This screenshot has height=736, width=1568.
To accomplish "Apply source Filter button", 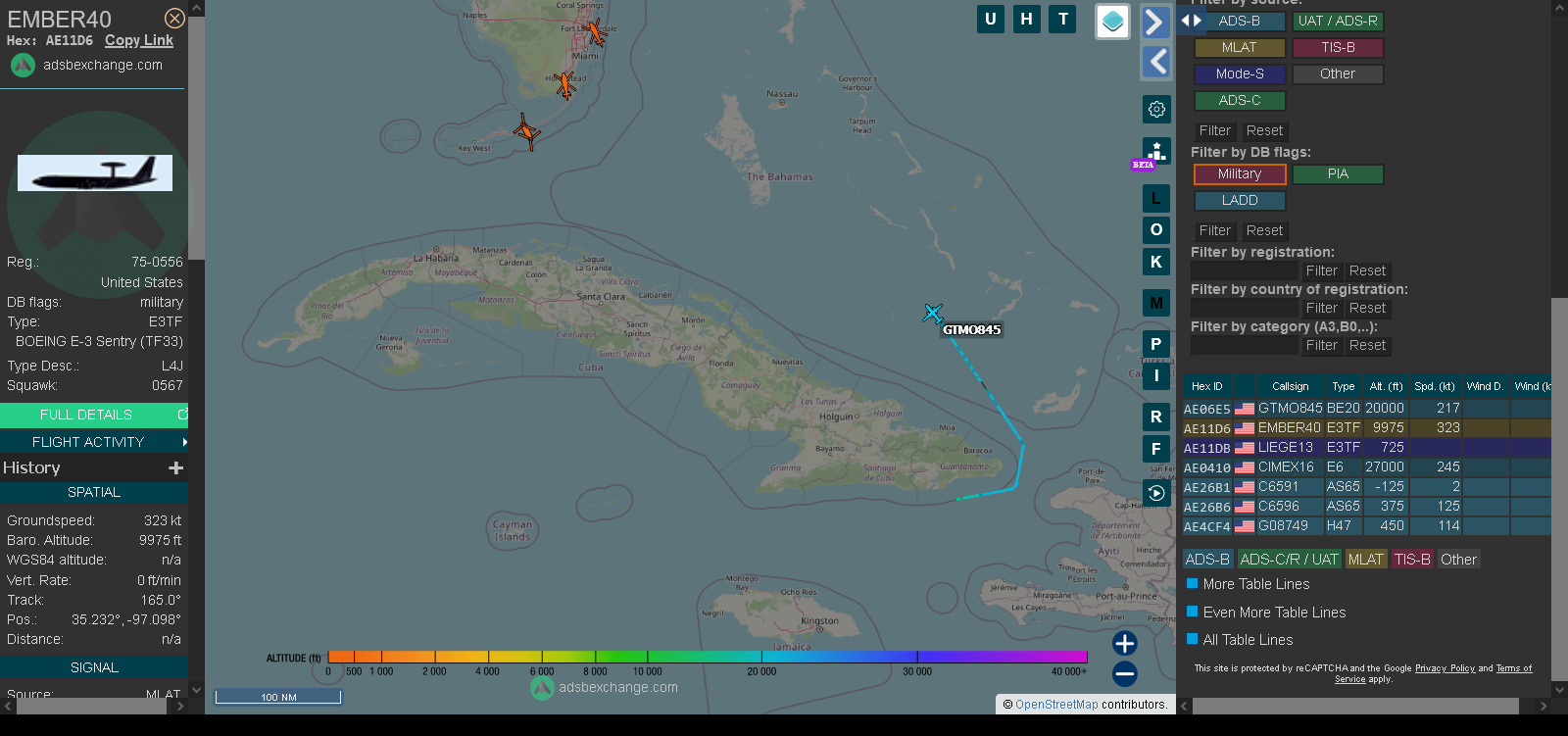I will pyautogui.click(x=1214, y=130).
